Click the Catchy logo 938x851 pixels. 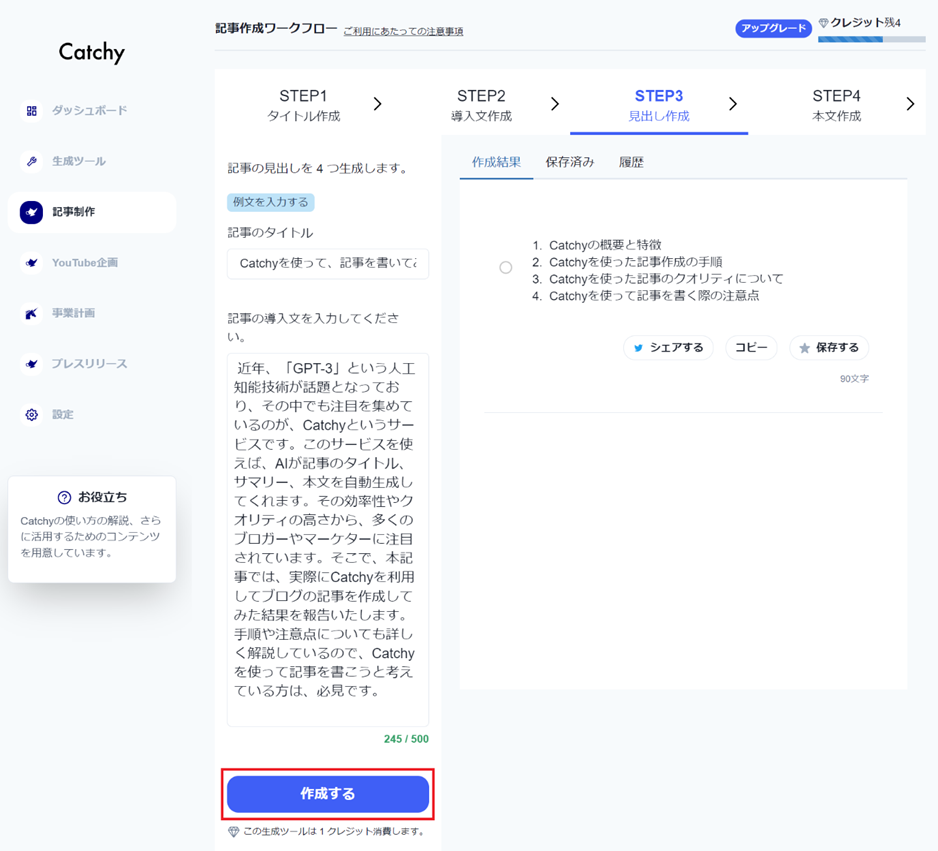pos(92,53)
